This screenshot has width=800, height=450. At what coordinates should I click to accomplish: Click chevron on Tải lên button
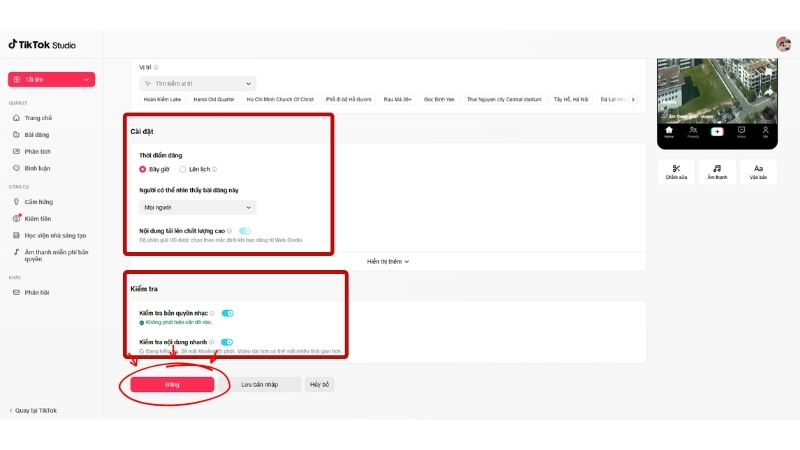point(86,80)
